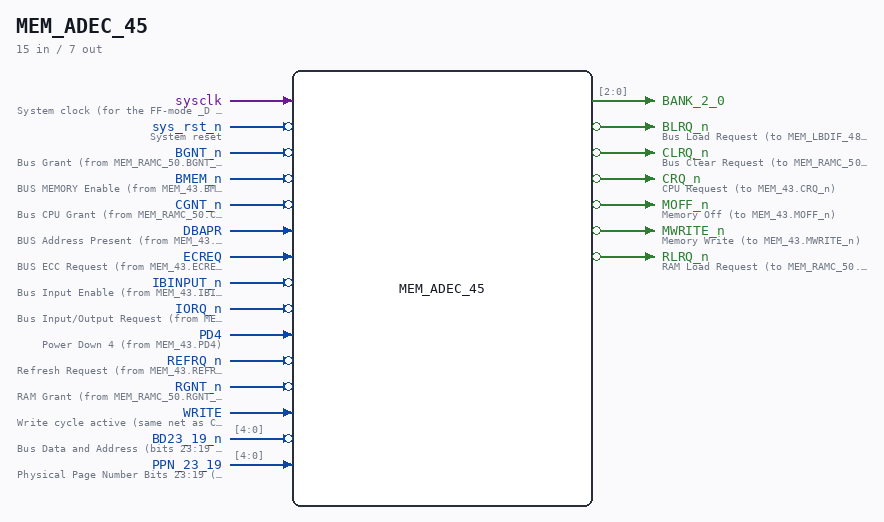The height and width of the screenshot is (522, 884).
Task: Click the MEM_ADEC_45 block center label
Action: point(441,289)
